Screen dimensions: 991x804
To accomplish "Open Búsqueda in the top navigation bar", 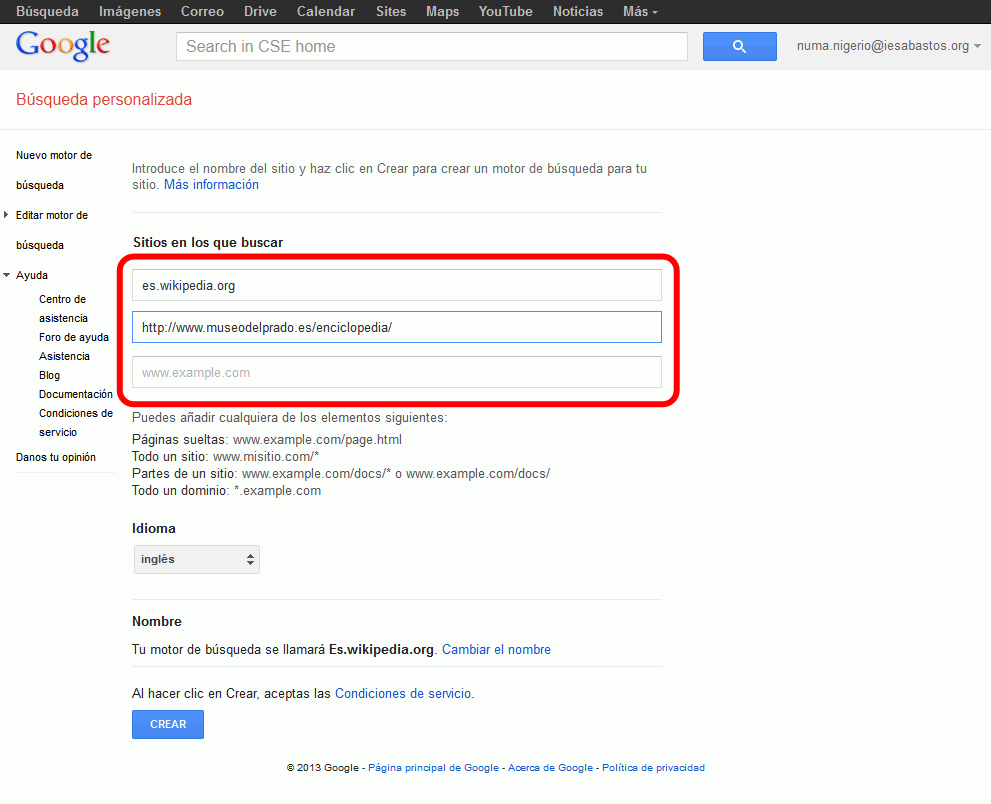I will pos(47,11).
